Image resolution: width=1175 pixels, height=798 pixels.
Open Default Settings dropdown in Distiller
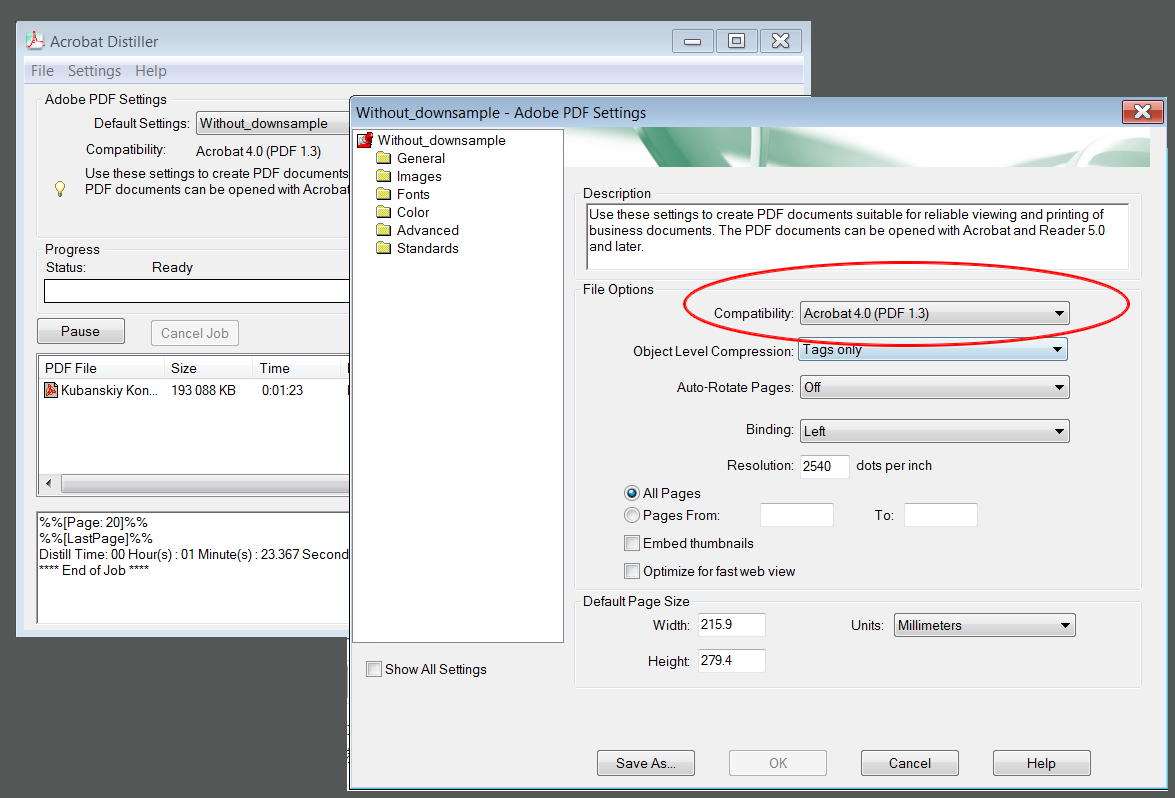tap(274, 124)
